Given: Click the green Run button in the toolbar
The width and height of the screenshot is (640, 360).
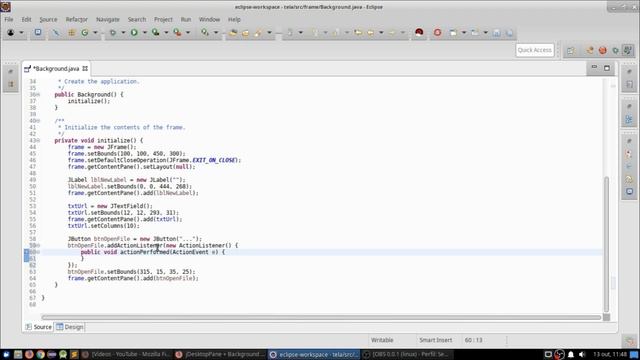Looking at the screenshot, I should (x=134, y=32).
